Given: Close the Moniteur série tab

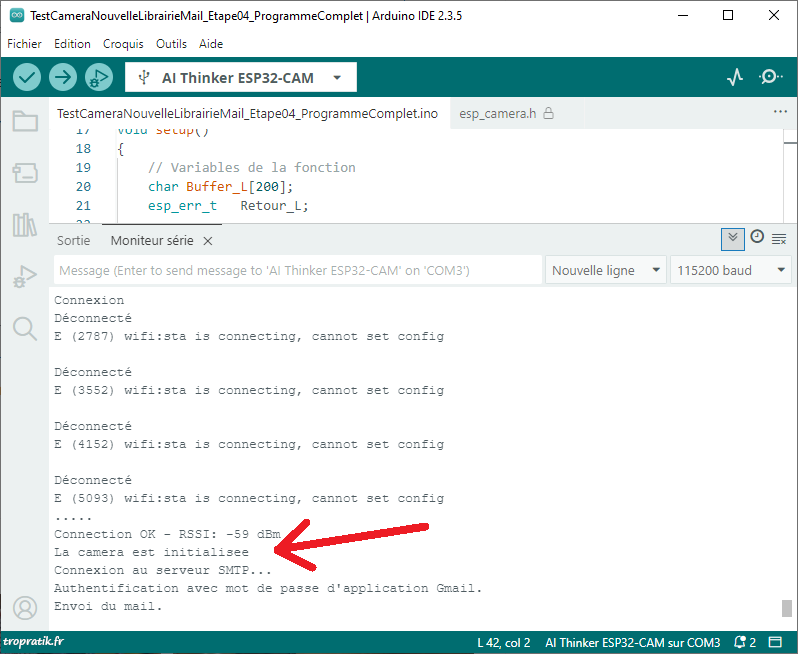Looking at the screenshot, I should (208, 241).
